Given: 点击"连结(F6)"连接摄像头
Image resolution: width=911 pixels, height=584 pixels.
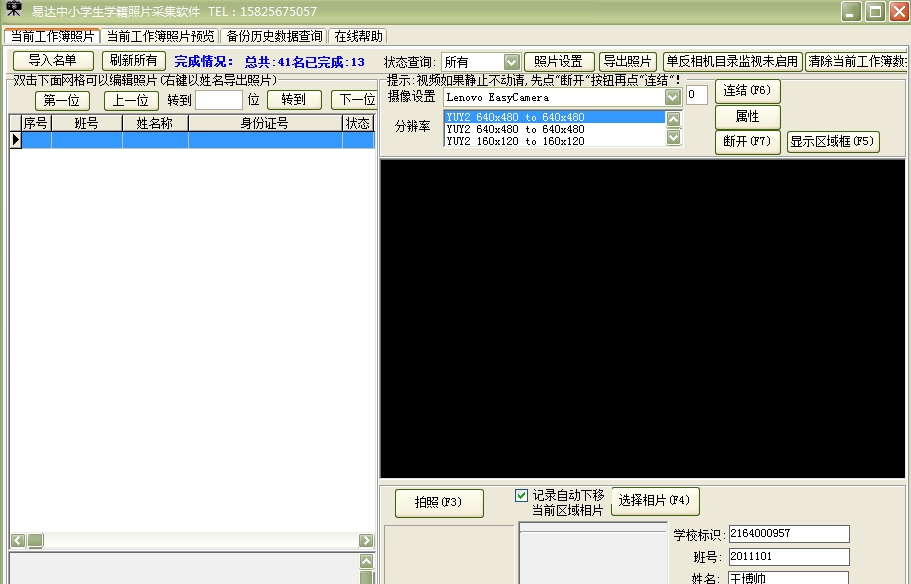Looking at the screenshot, I should tap(747, 91).
